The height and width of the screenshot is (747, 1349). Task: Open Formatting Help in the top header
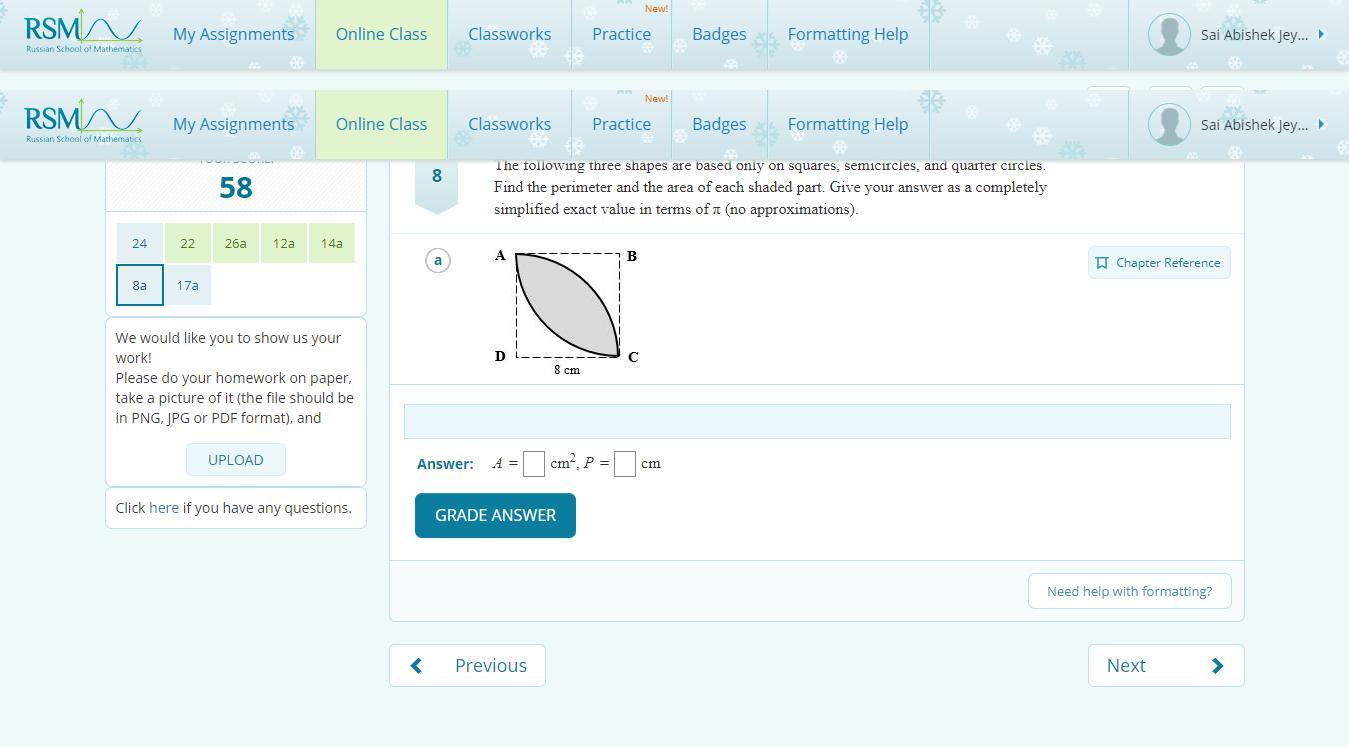(x=848, y=34)
